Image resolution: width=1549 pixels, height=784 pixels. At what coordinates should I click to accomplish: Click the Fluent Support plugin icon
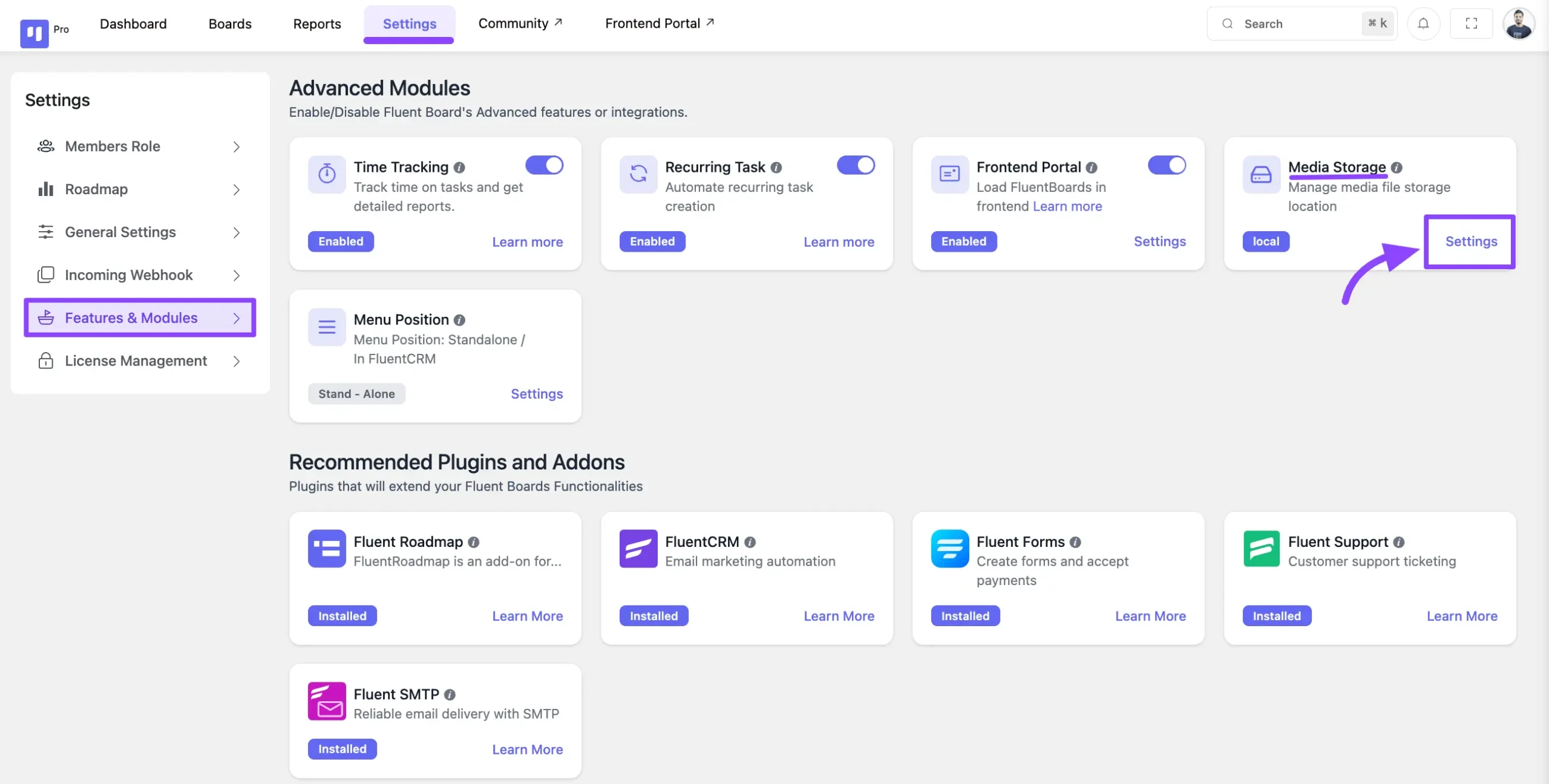[x=1261, y=549]
